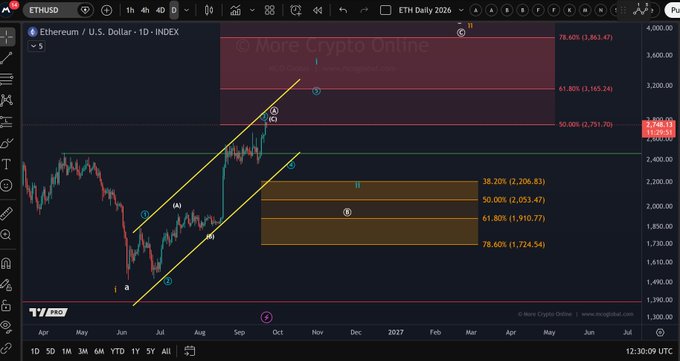Grab the quick toolbar drag handle
This screenshot has height=361, width=680.
point(623,10)
